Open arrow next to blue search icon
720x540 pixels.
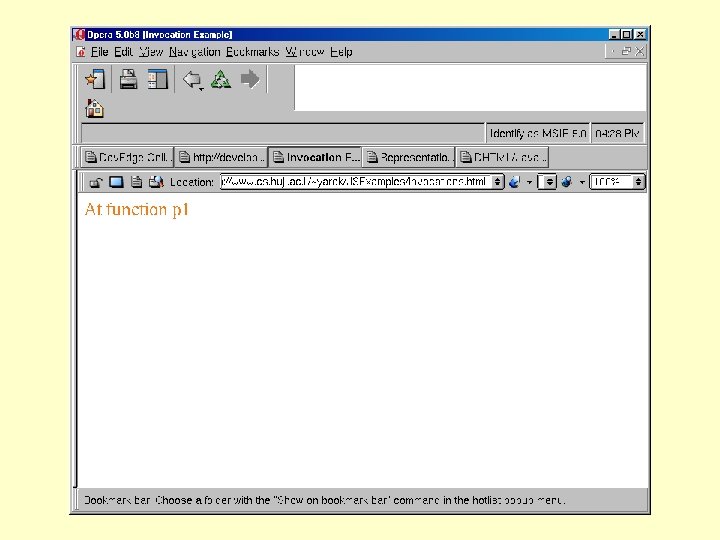[529, 182]
